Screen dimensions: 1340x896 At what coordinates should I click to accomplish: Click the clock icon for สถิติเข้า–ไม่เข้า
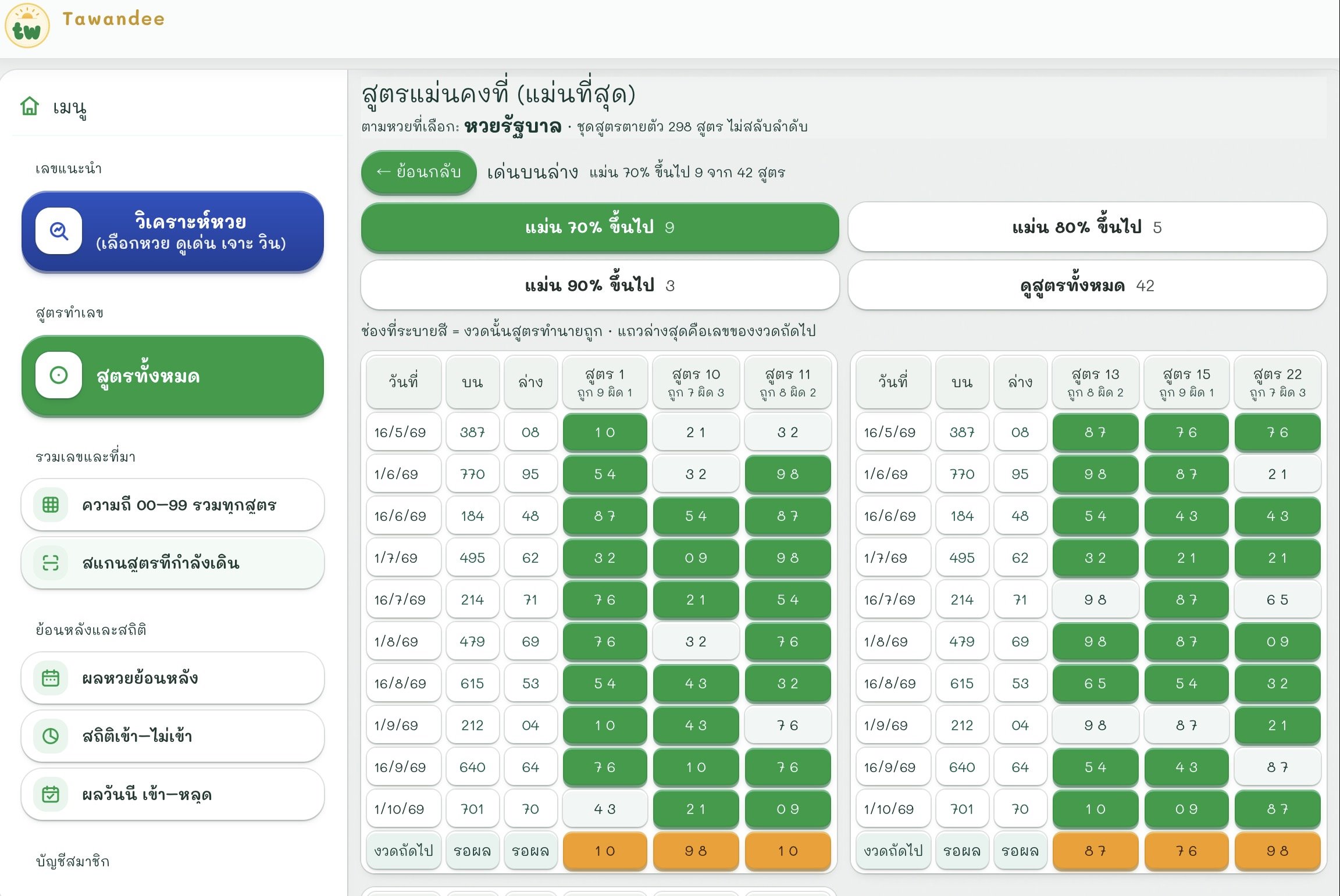point(51,736)
